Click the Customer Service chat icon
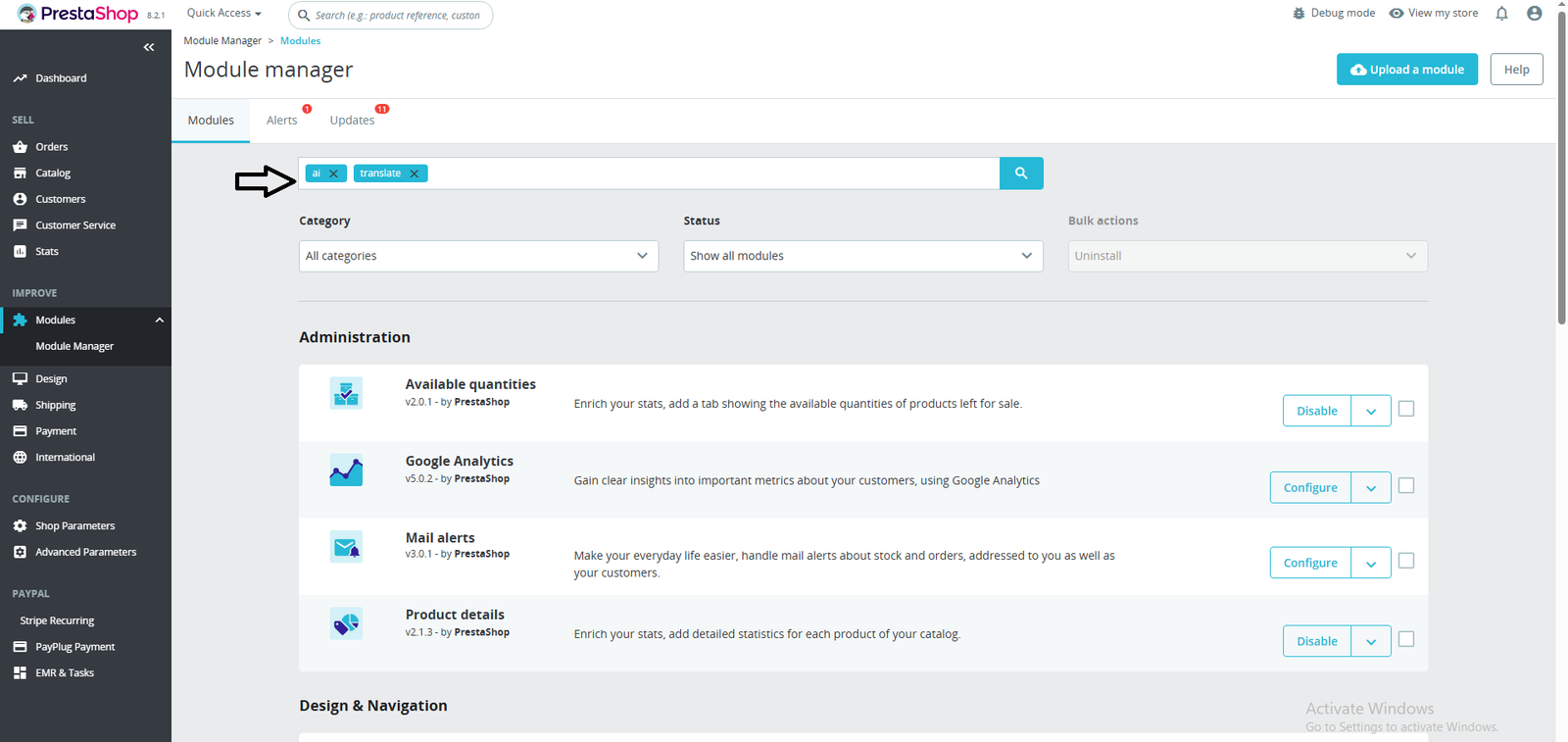This screenshot has height=742, width=1568. pyautogui.click(x=20, y=225)
